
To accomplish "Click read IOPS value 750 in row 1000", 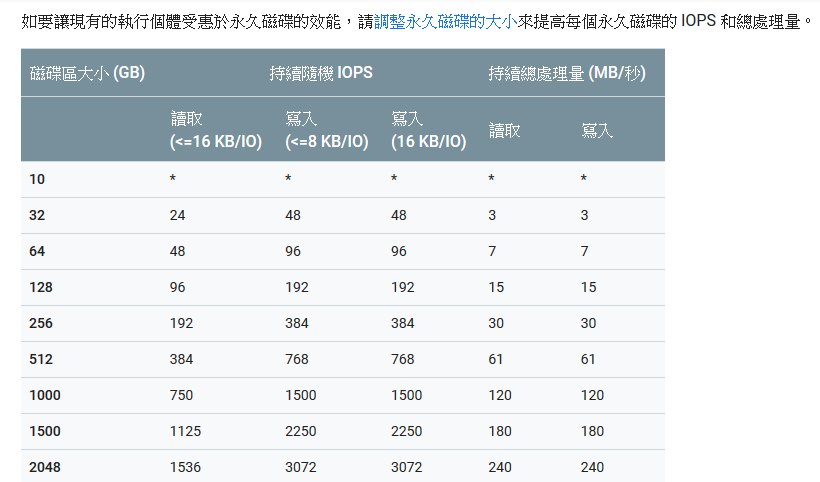I will click(181, 395).
